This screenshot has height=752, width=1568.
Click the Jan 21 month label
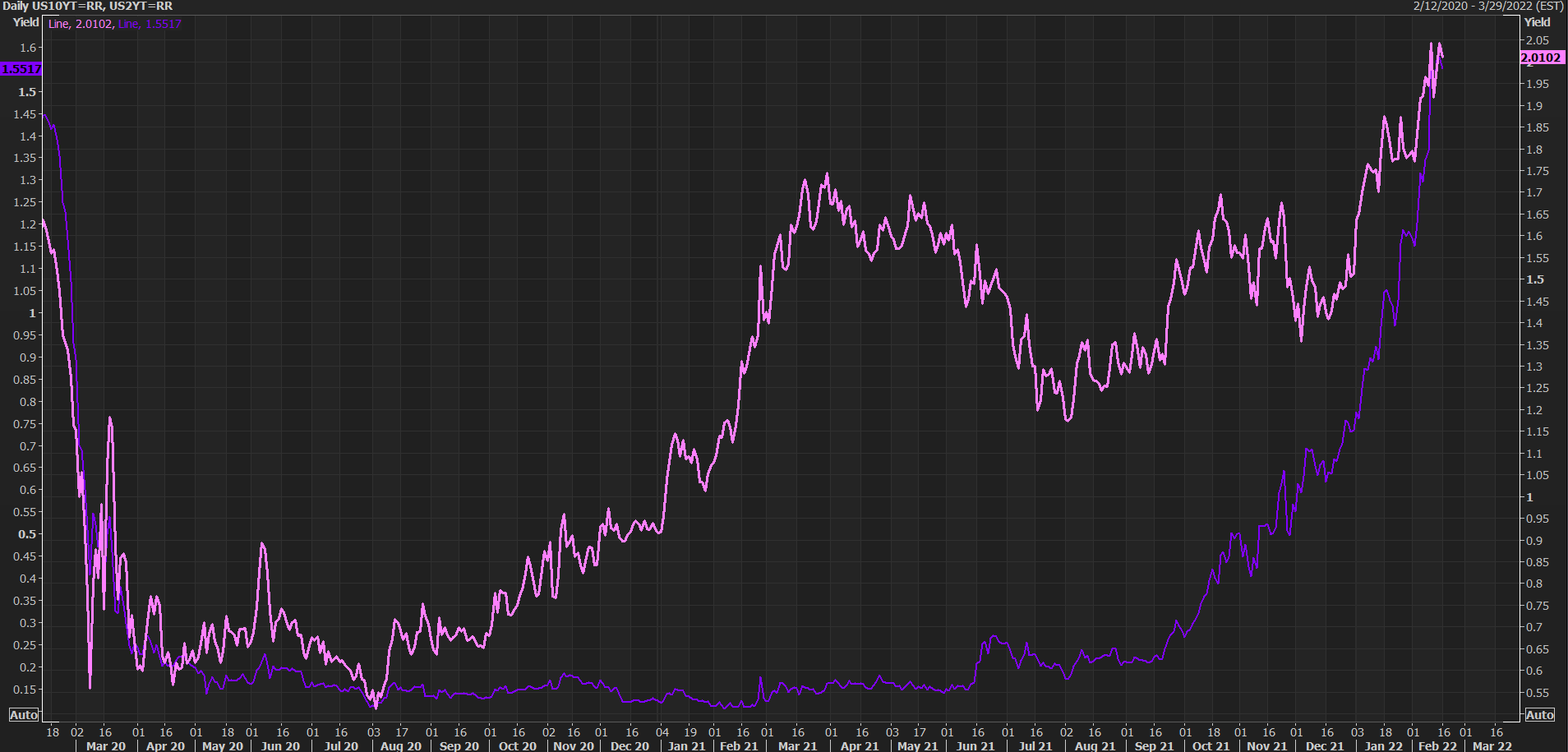[x=687, y=746]
